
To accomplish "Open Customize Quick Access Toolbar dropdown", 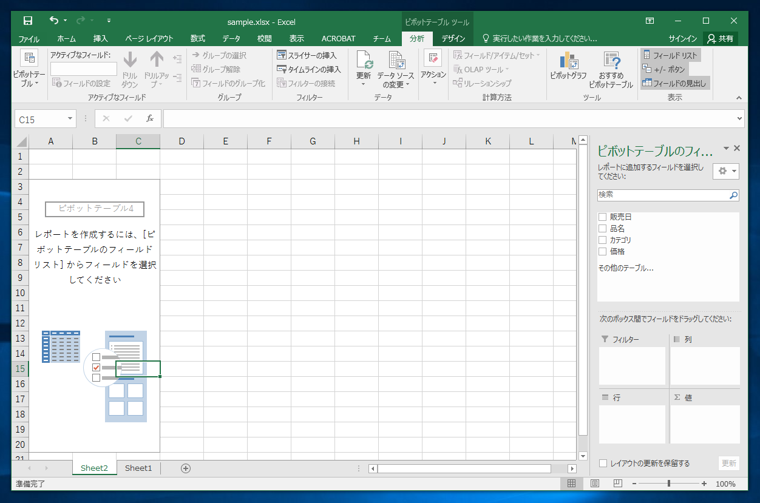I will coord(109,20).
